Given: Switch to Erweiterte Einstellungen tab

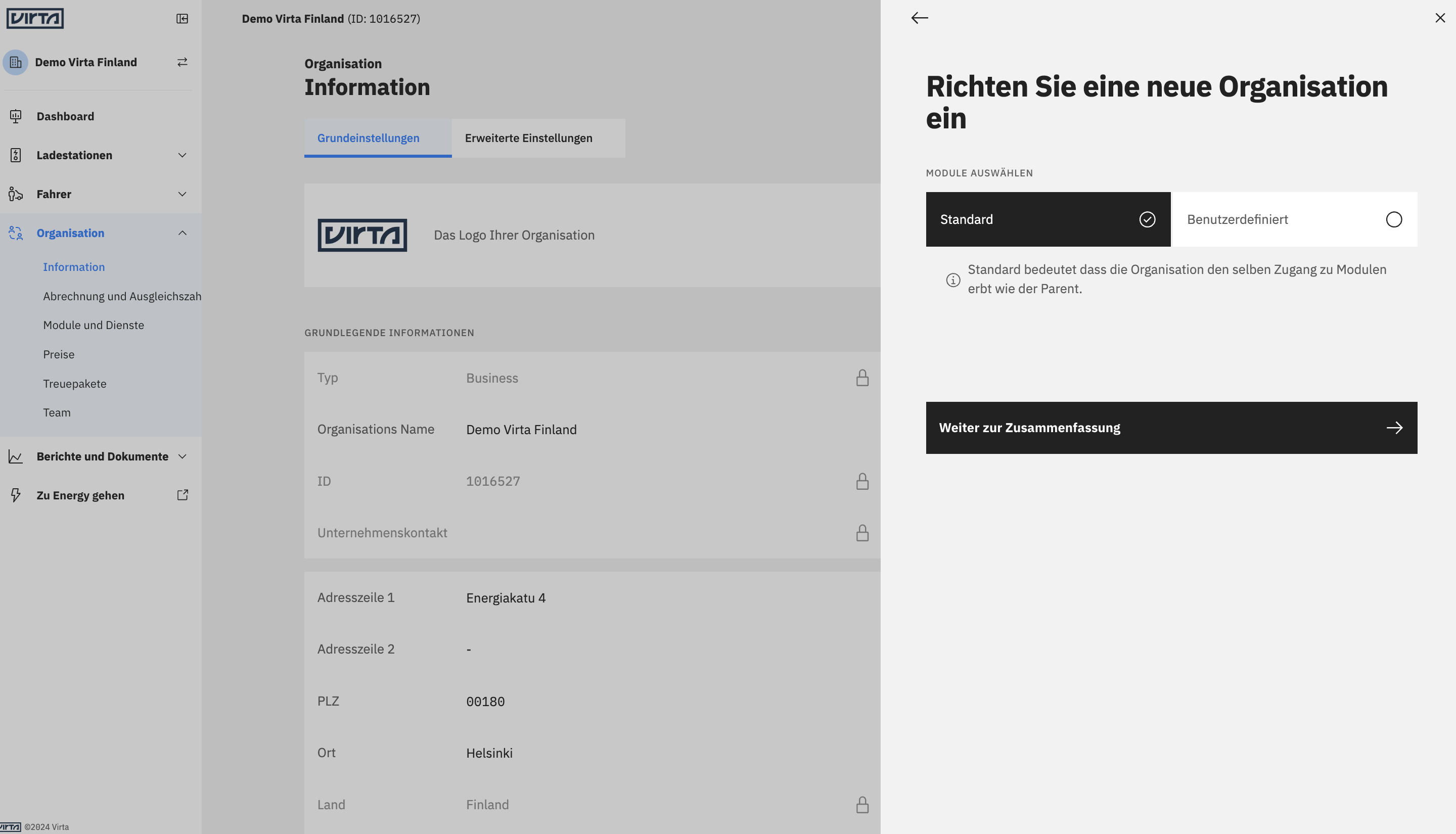Looking at the screenshot, I should tap(538, 138).
